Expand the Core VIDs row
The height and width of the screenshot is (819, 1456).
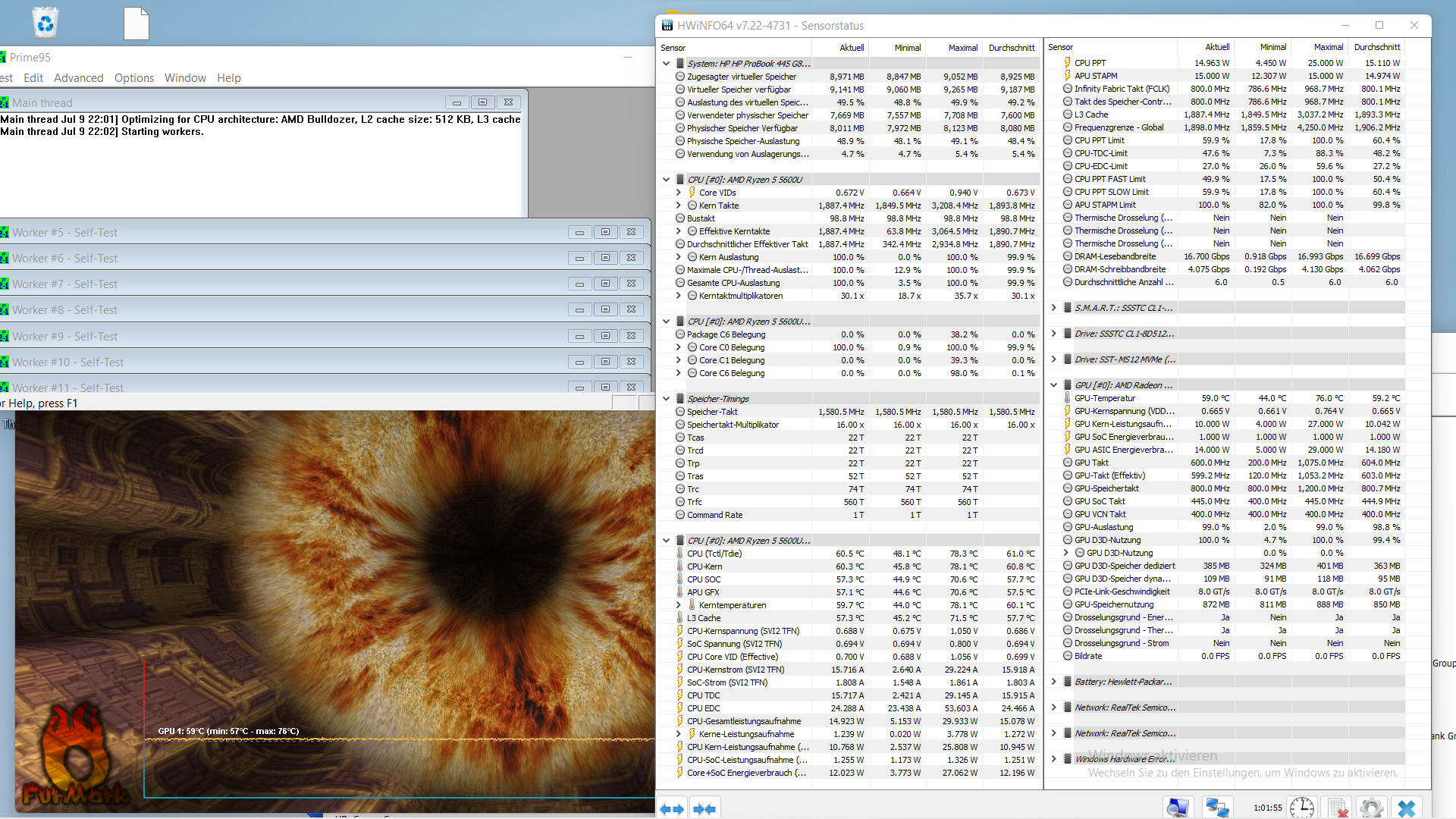point(679,193)
